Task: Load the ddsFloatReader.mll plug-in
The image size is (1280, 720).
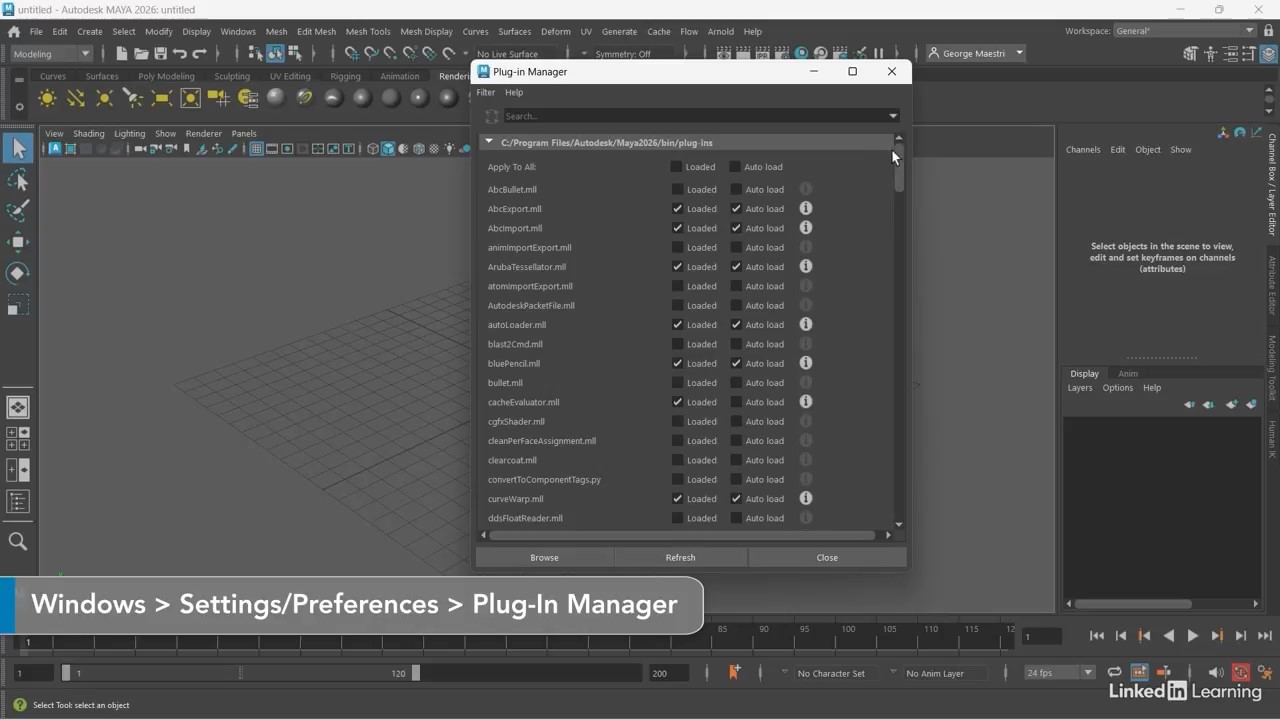Action: coord(677,518)
